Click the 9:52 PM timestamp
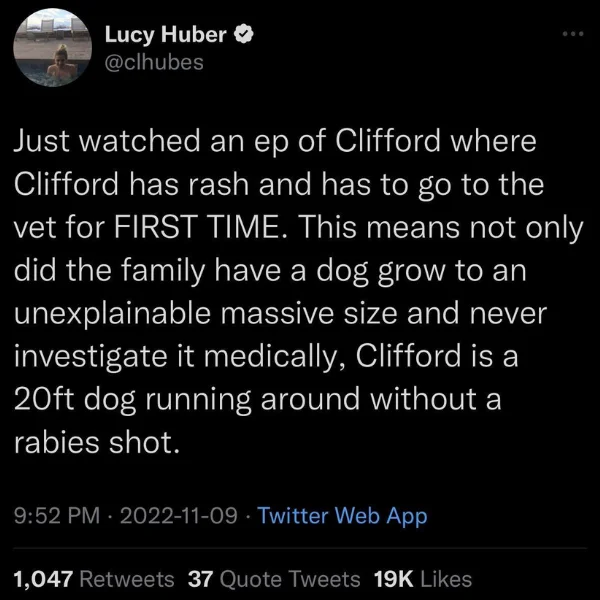This screenshot has height=600, width=600. point(57,515)
